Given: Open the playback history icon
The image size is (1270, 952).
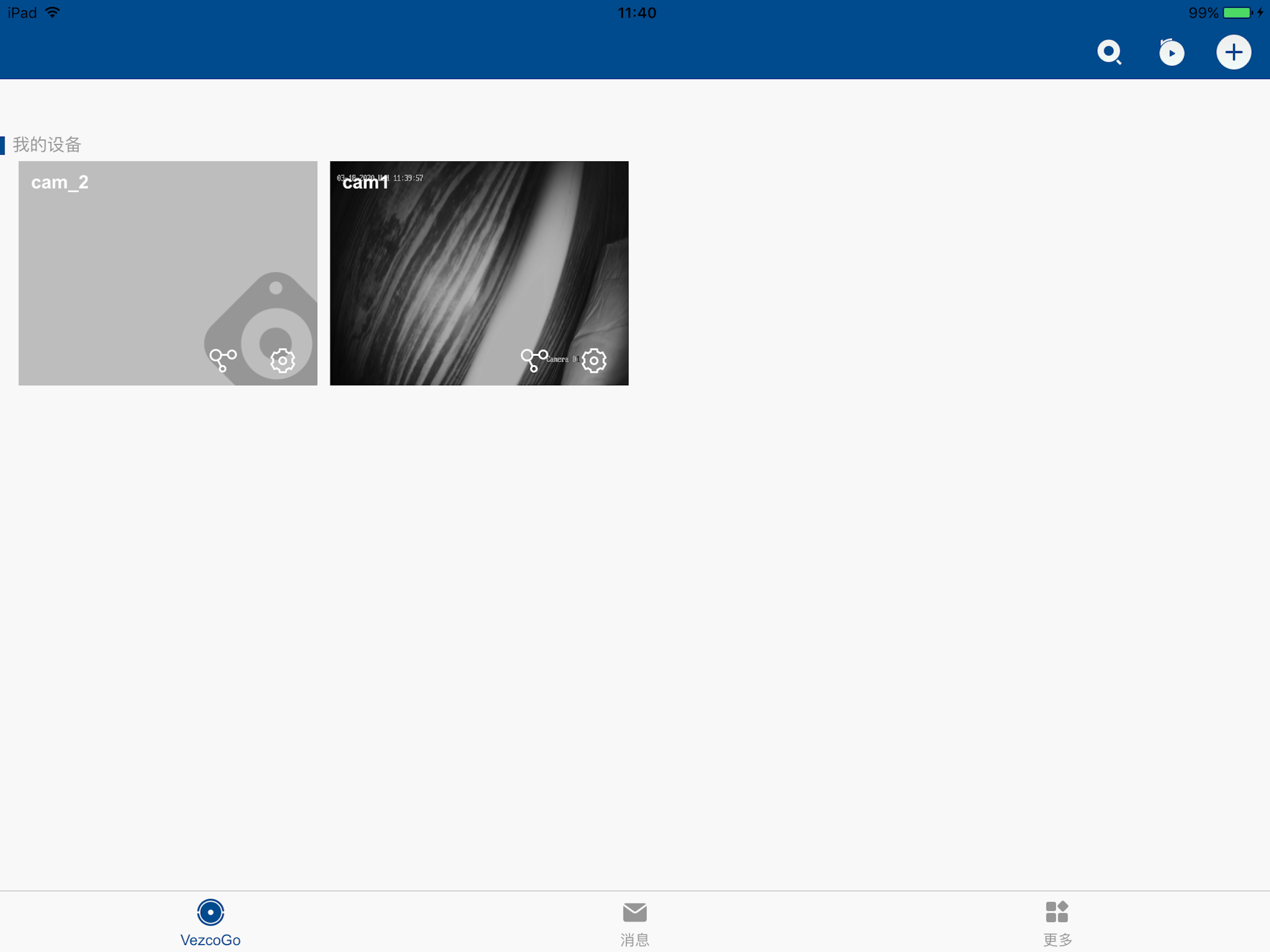Looking at the screenshot, I should pyautogui.click(x=1171, y=52).
